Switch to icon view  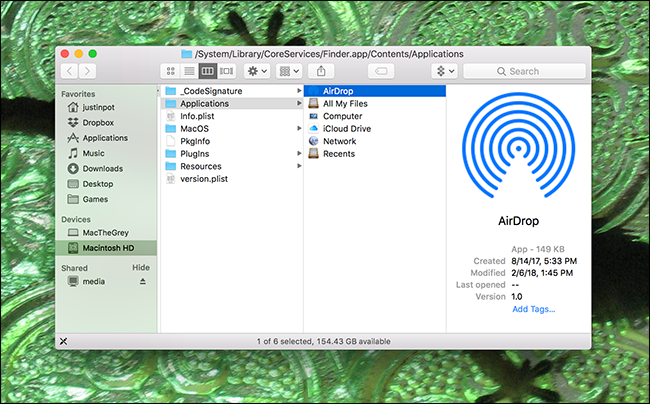pos(170,71)
